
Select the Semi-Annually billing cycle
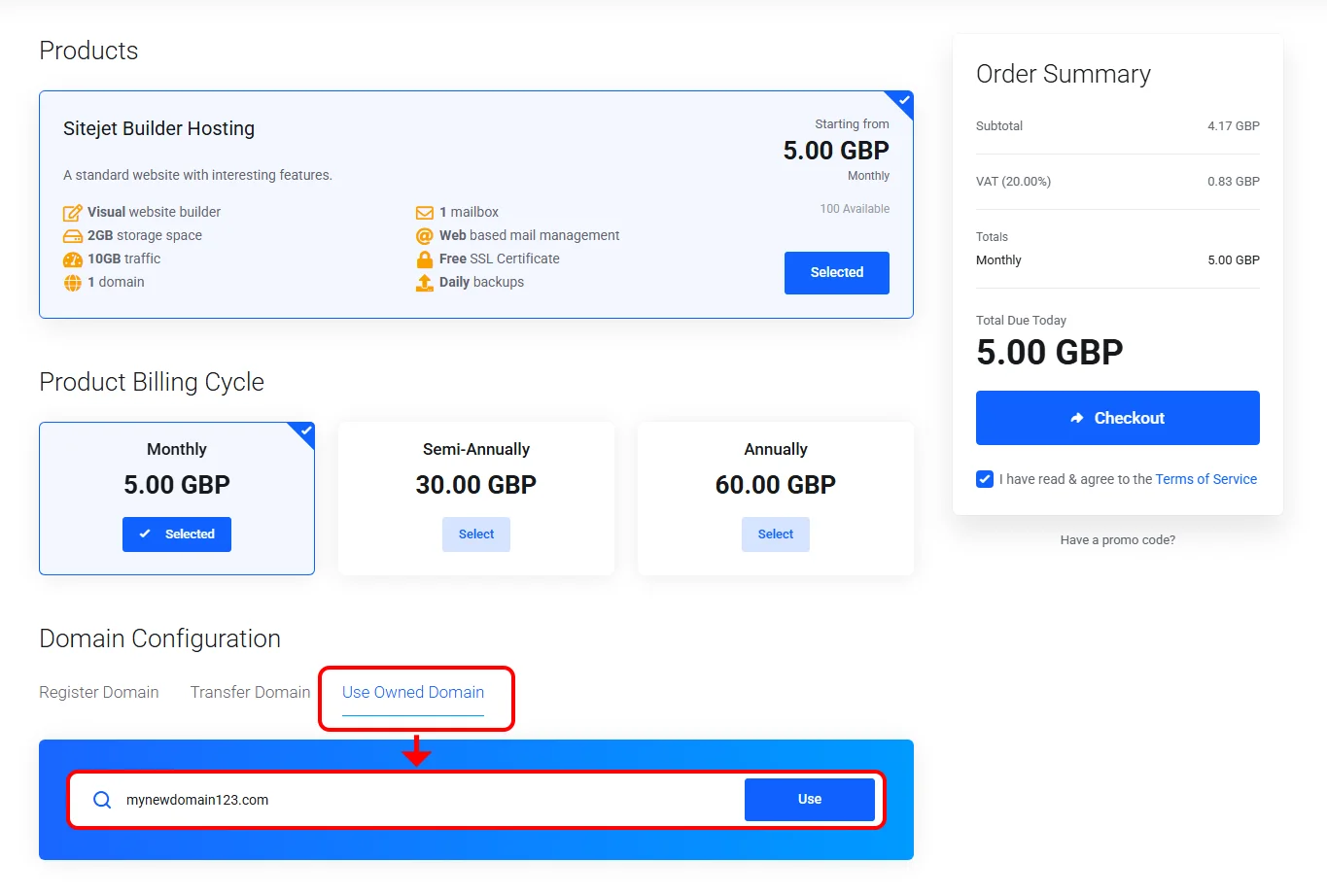(x=476, y=534)
